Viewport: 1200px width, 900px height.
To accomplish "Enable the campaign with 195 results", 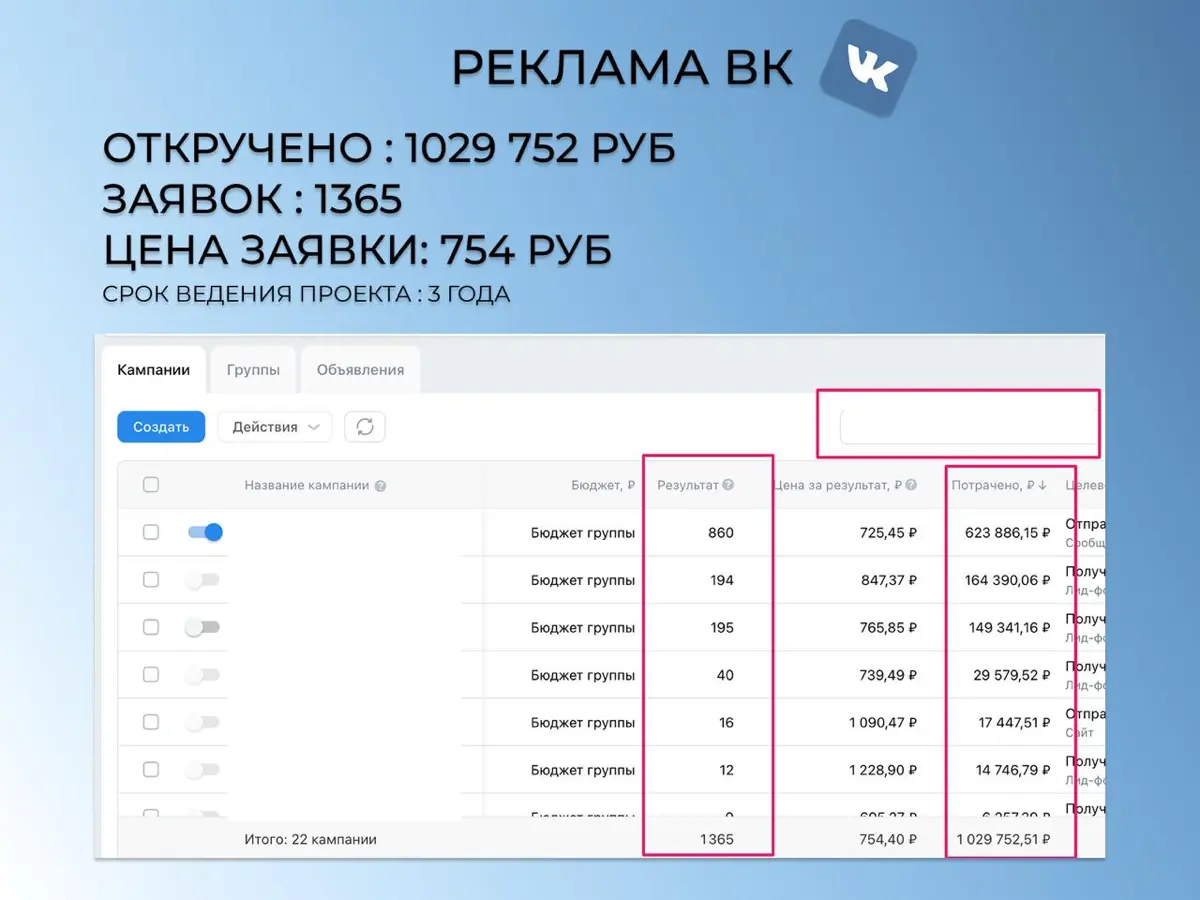I will (203, 627).
